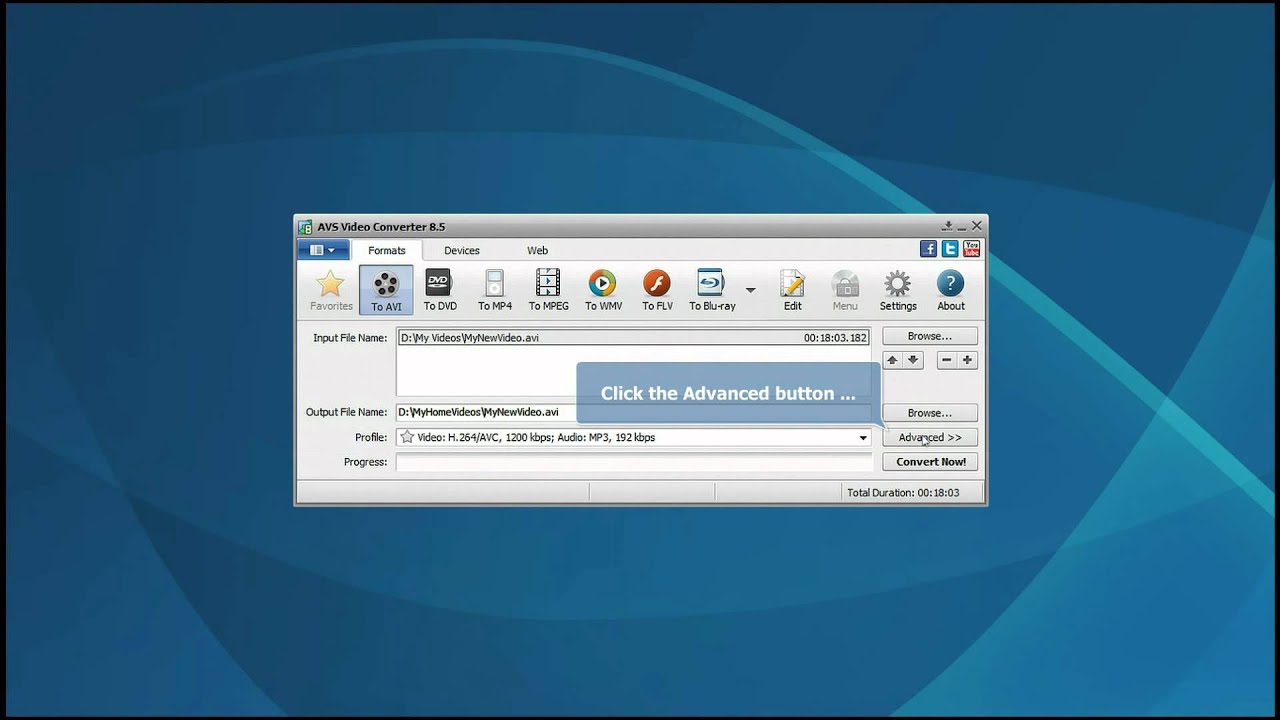This screenshot has width=1280, height=720.
Task: Start conversion with Convert Now!
Action: click(x=930, y=462)
